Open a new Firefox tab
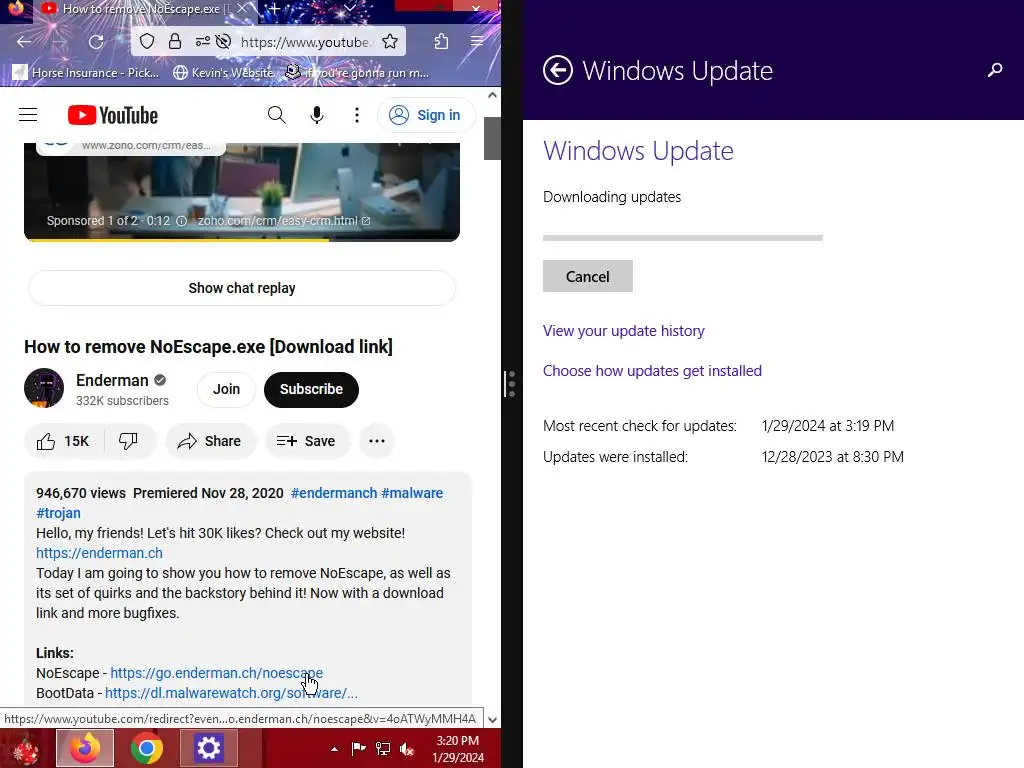1024x768 pixels. click(275, 9)
